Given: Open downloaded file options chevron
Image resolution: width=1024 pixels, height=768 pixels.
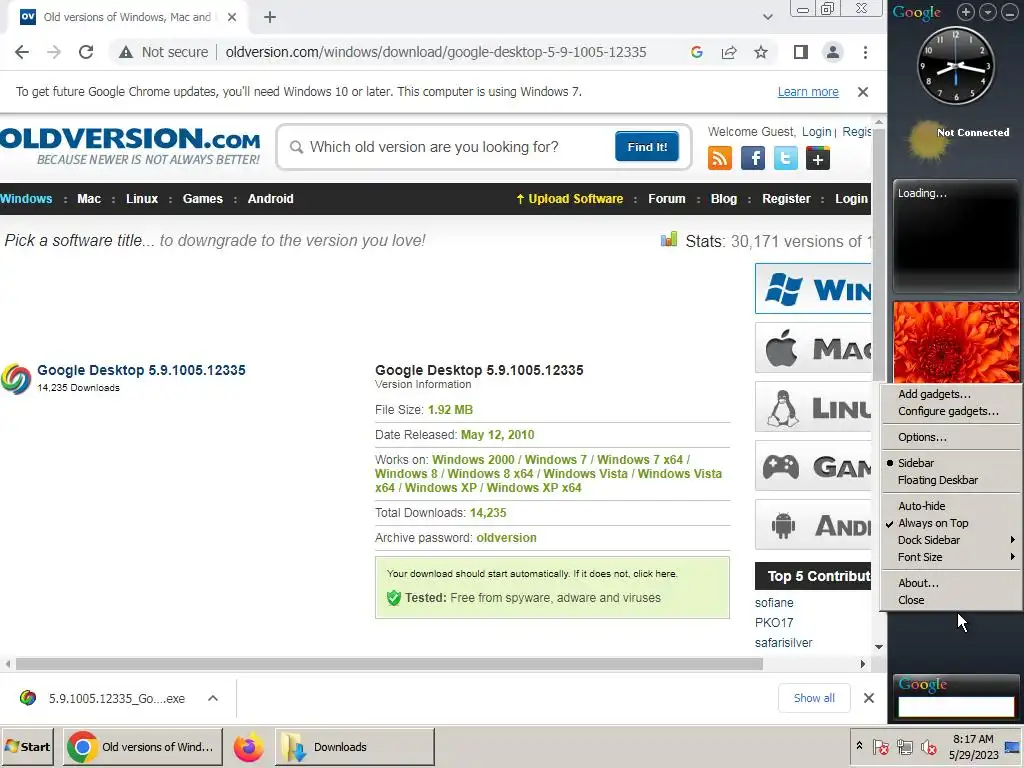Looking at the screenshot, I should point(213,698).
